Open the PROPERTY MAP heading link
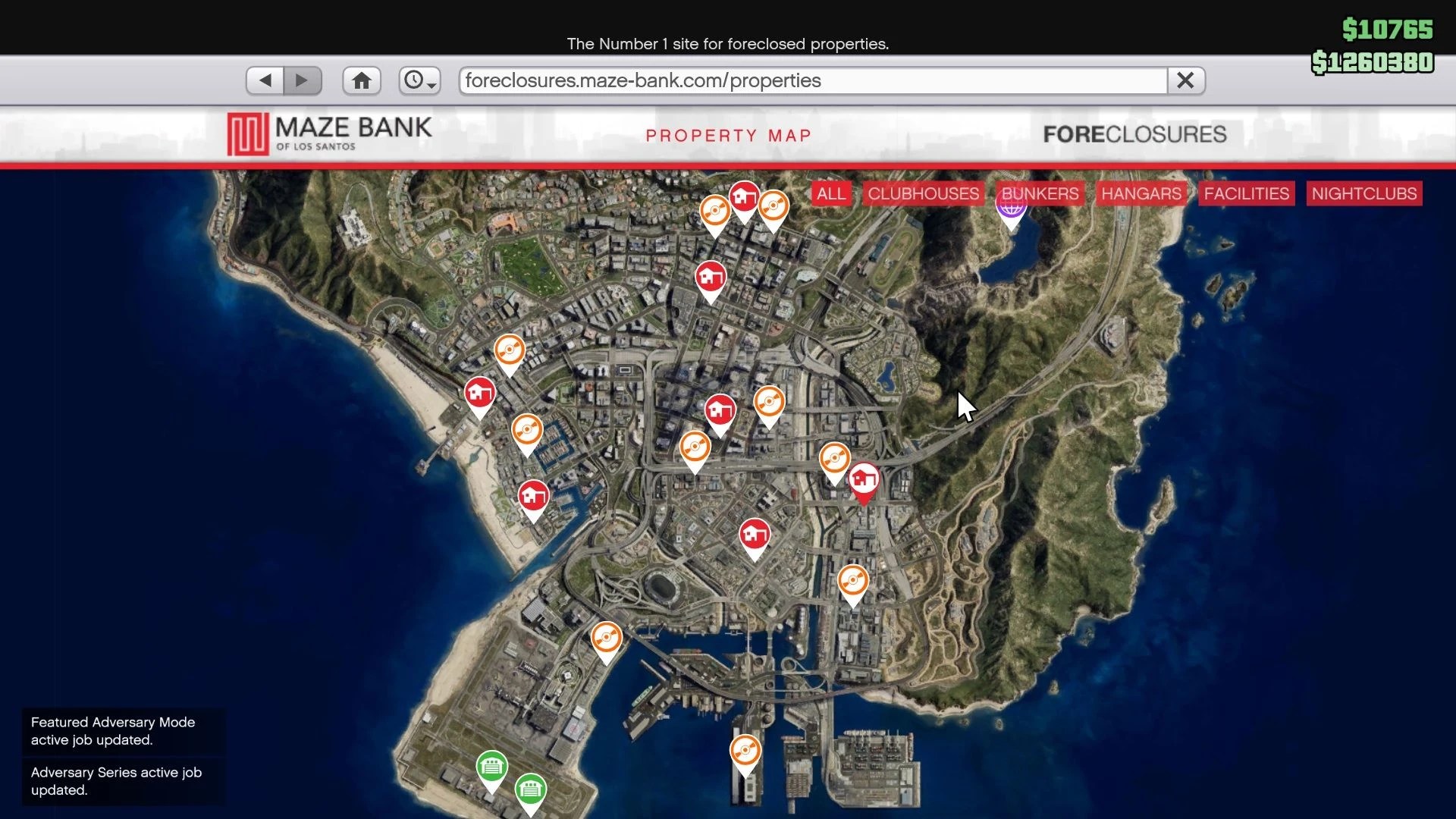The width and height of the screenshot is (1456, 819). pyautogui.click(x=728, y=136)
